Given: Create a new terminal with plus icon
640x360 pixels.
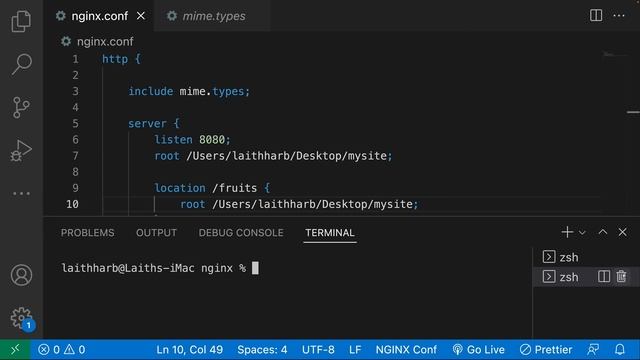Looking at the screenshot, I should tap(567, 232).
